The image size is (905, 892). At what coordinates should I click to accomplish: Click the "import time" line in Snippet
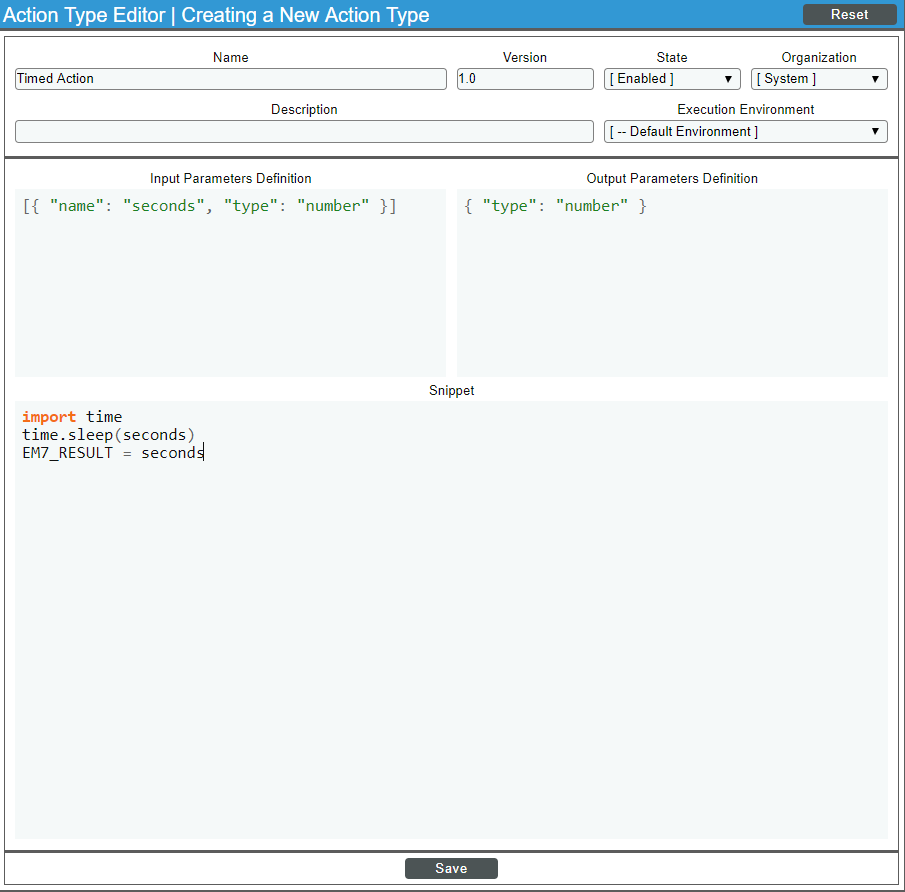pyautogui.click(x=72, y=416)
